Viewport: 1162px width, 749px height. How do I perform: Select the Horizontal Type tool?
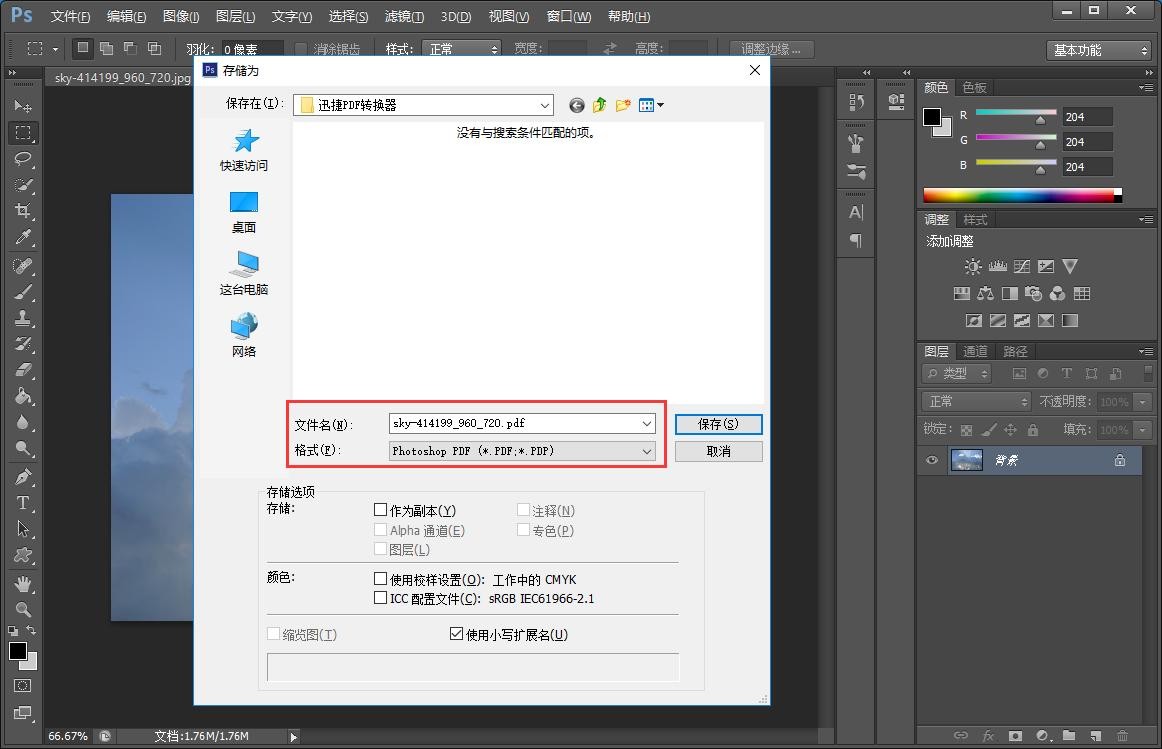click(23, 503)
